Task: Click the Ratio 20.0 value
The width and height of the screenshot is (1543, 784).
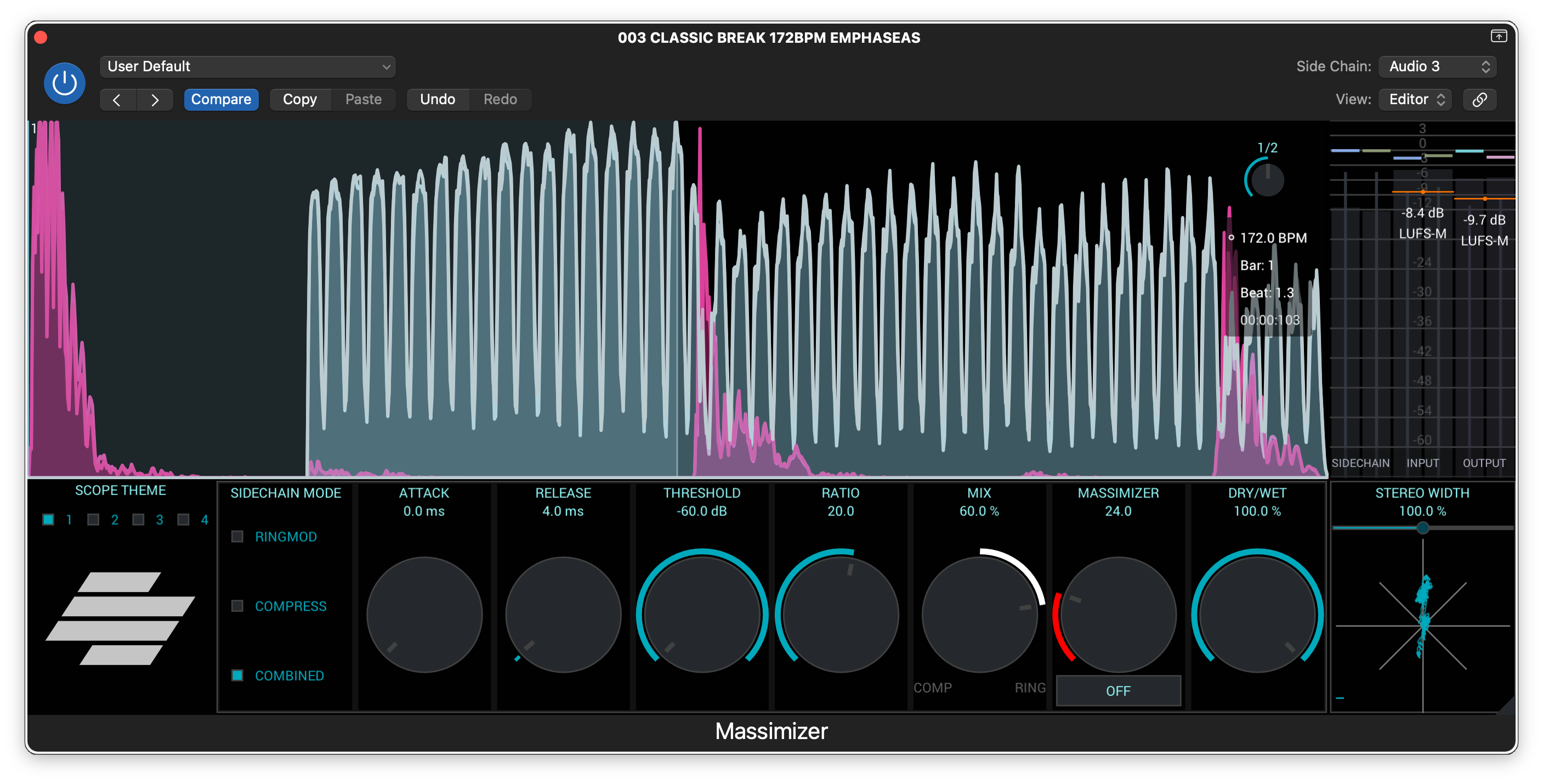Action: click(x=841, y=511)
